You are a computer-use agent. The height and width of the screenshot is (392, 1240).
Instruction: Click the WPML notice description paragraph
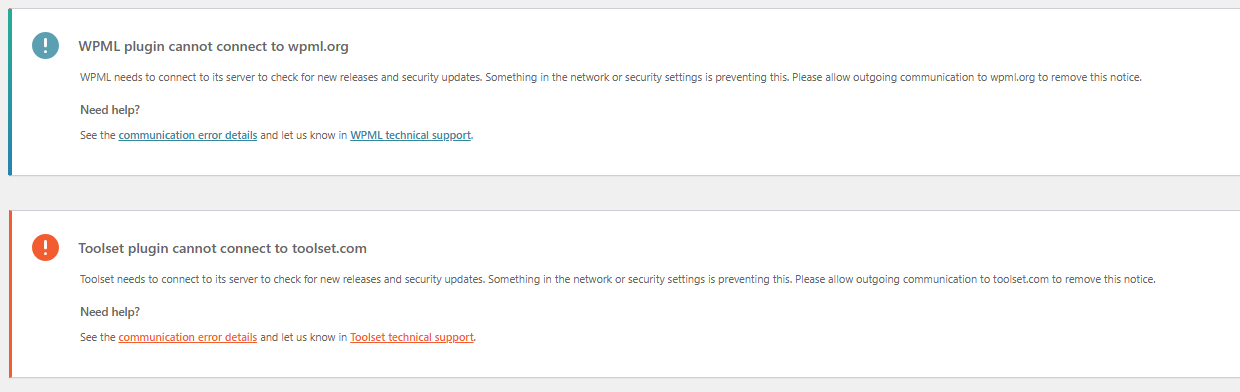[x=610, y=78]
